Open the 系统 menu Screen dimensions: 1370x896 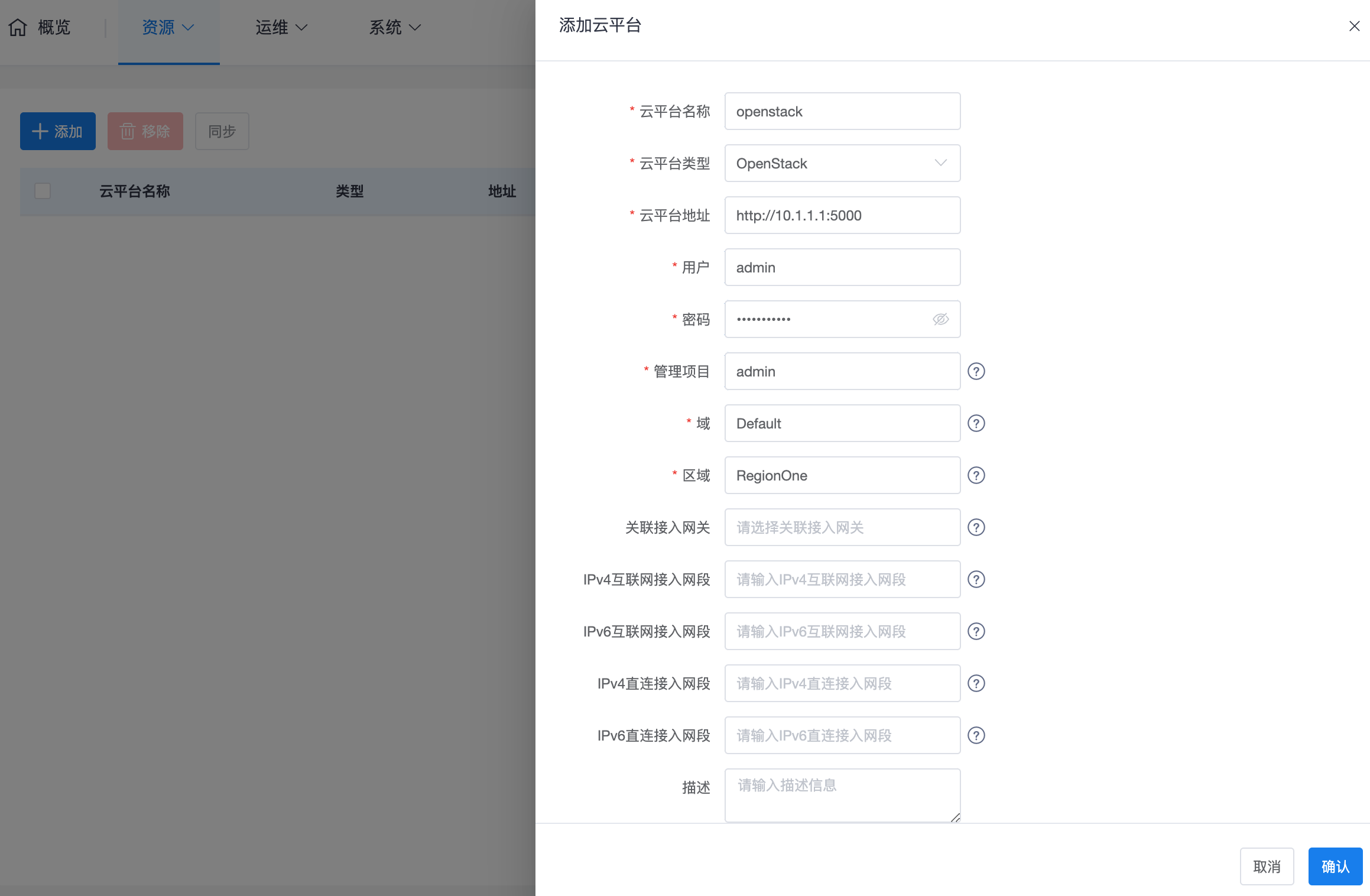click(395, 27)
